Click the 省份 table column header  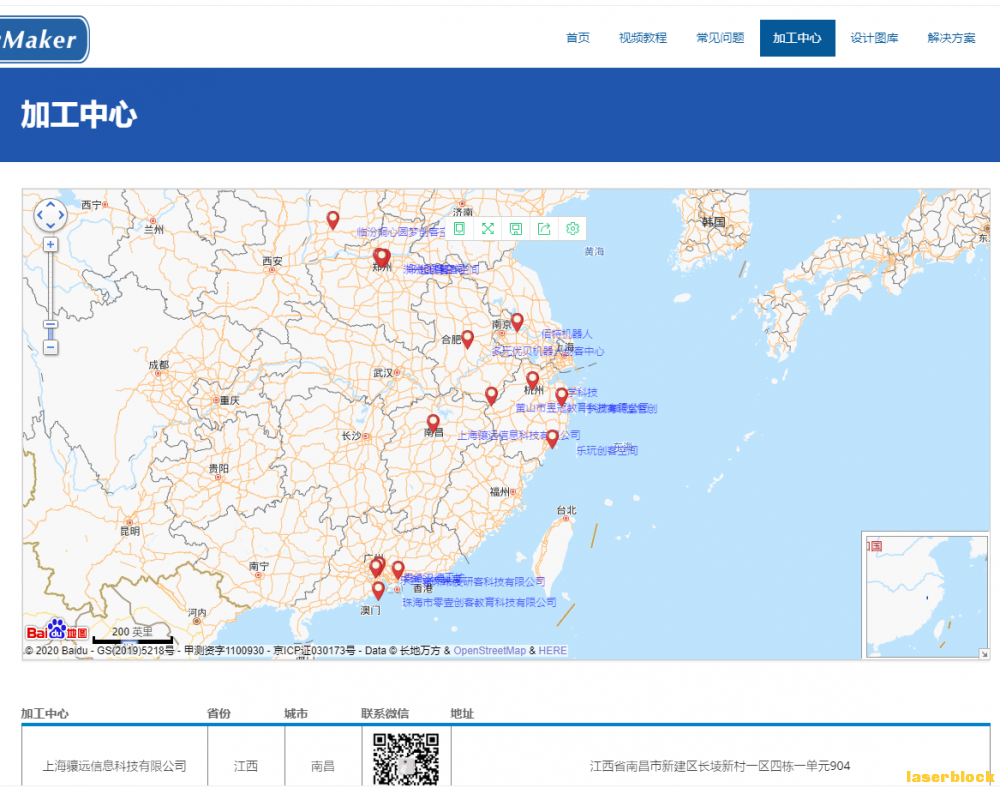pos(219,713)
